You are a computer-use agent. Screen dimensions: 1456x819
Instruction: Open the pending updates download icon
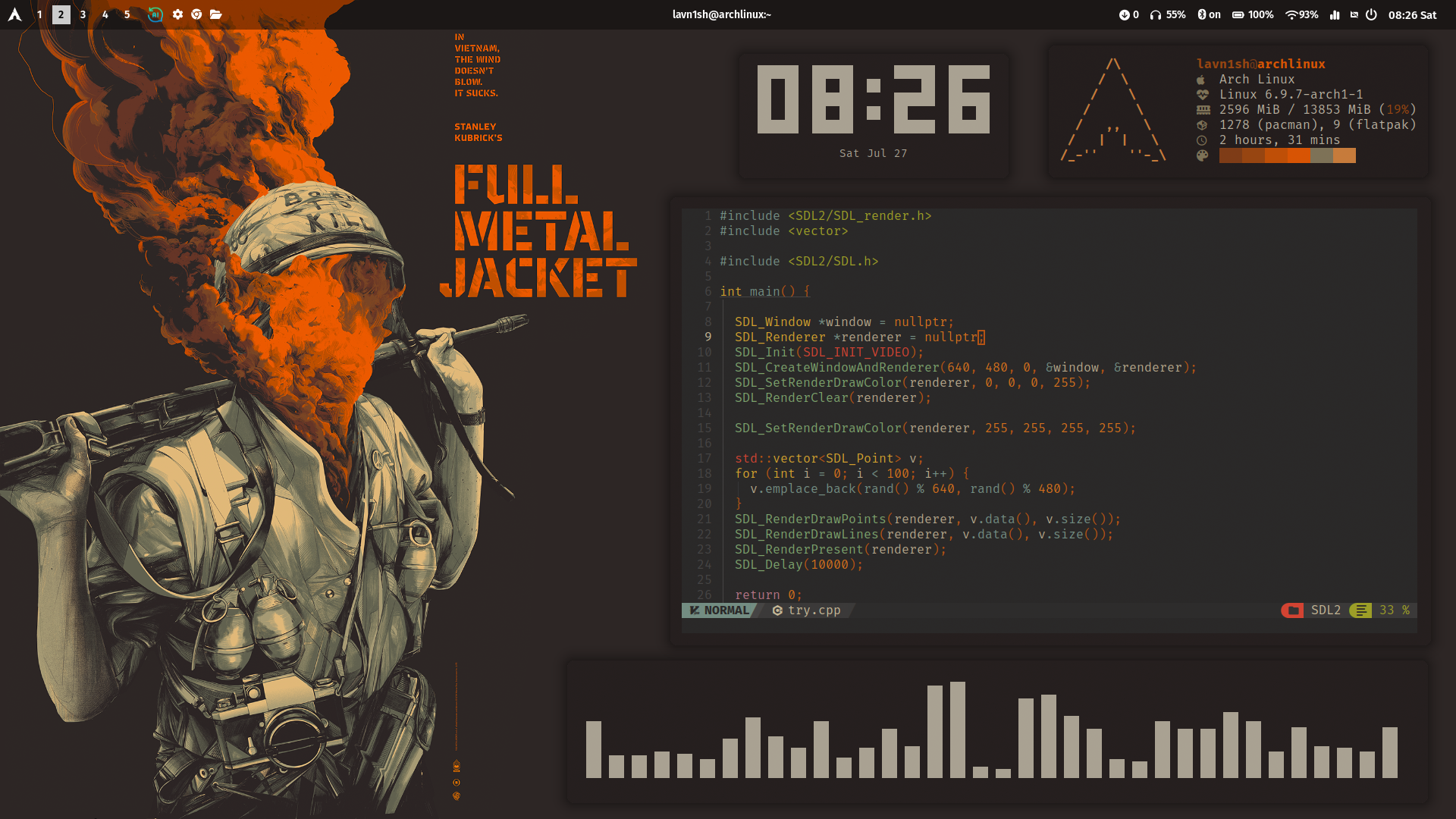[1124, 14]
